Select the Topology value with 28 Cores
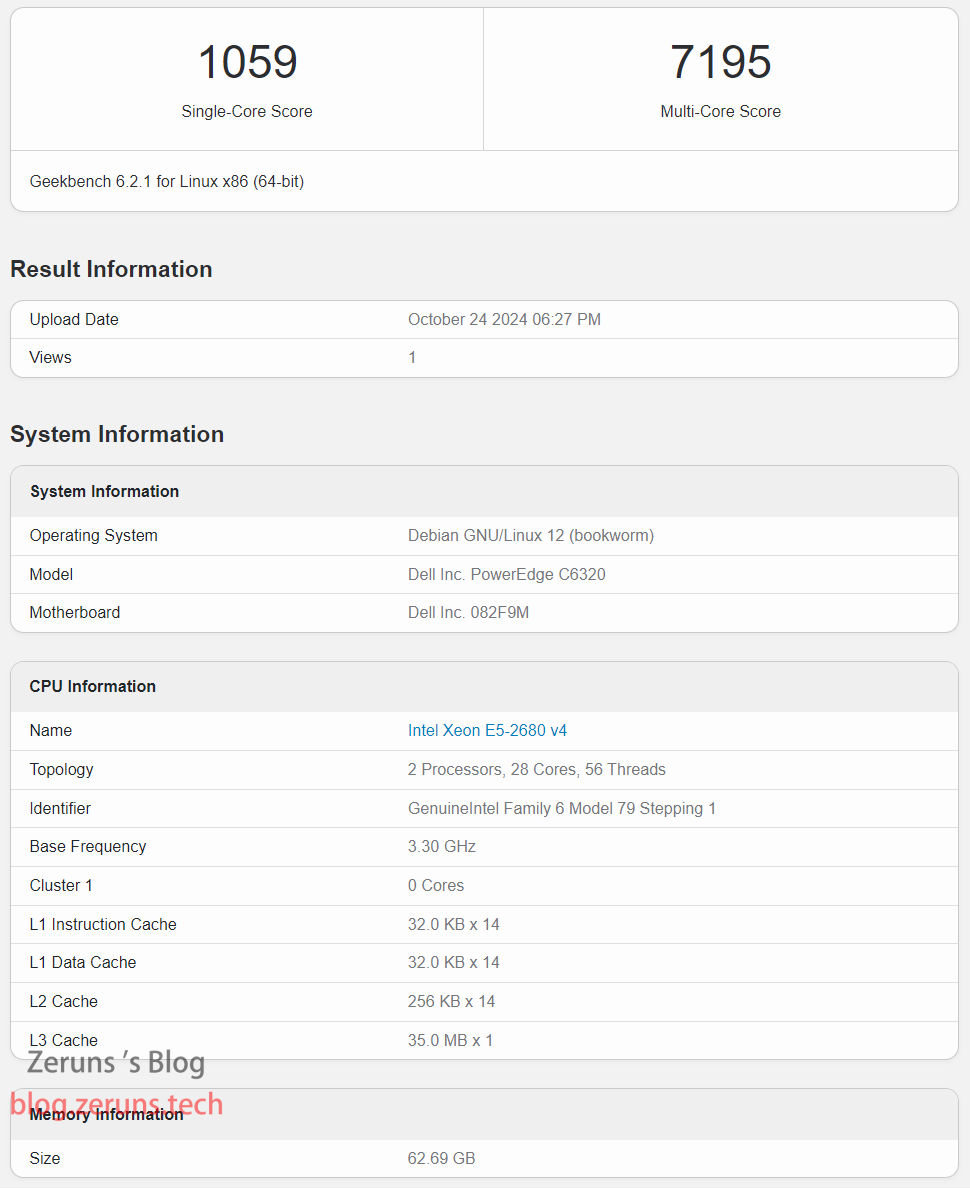 click(x=536, y=770)
